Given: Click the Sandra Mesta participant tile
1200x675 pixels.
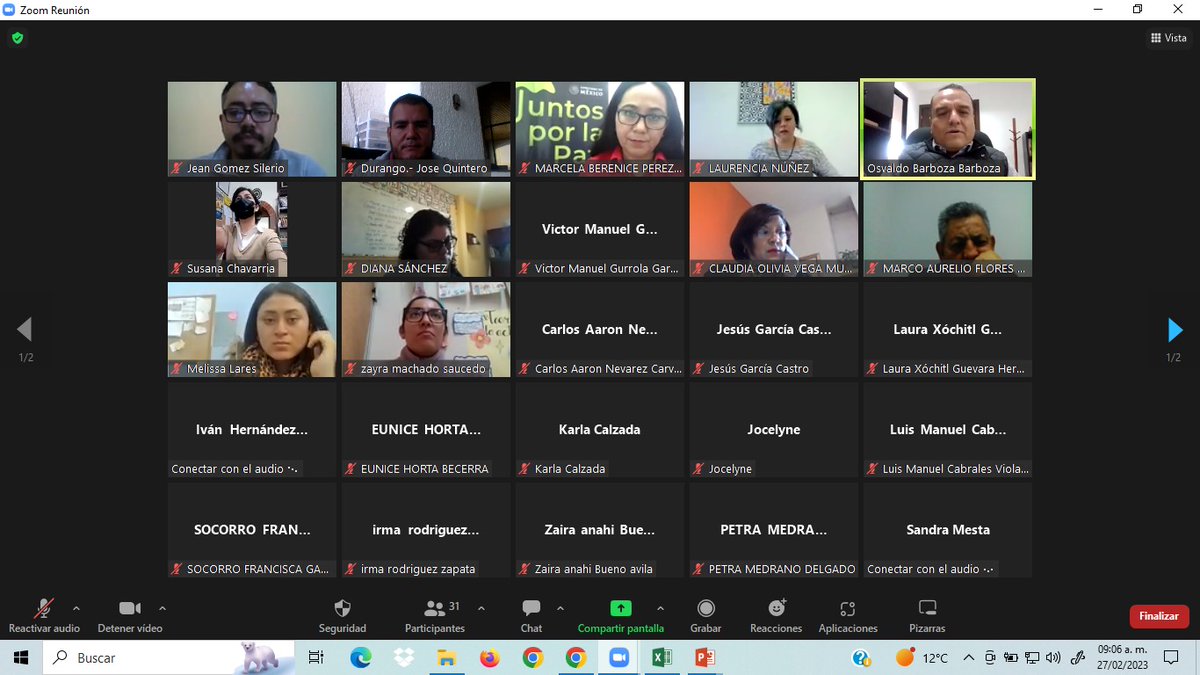Looking at the screenshot, I should (948, 529).
